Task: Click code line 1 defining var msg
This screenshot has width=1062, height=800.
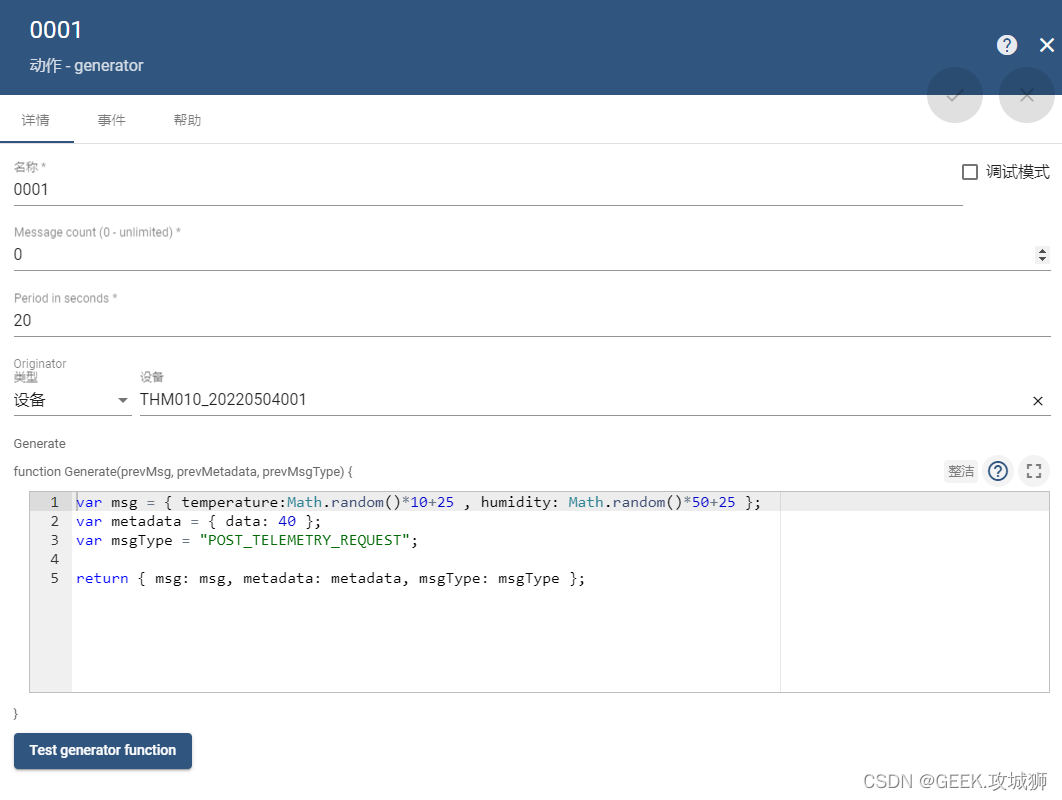Action: pyautogui.click(x=418, y=502)
